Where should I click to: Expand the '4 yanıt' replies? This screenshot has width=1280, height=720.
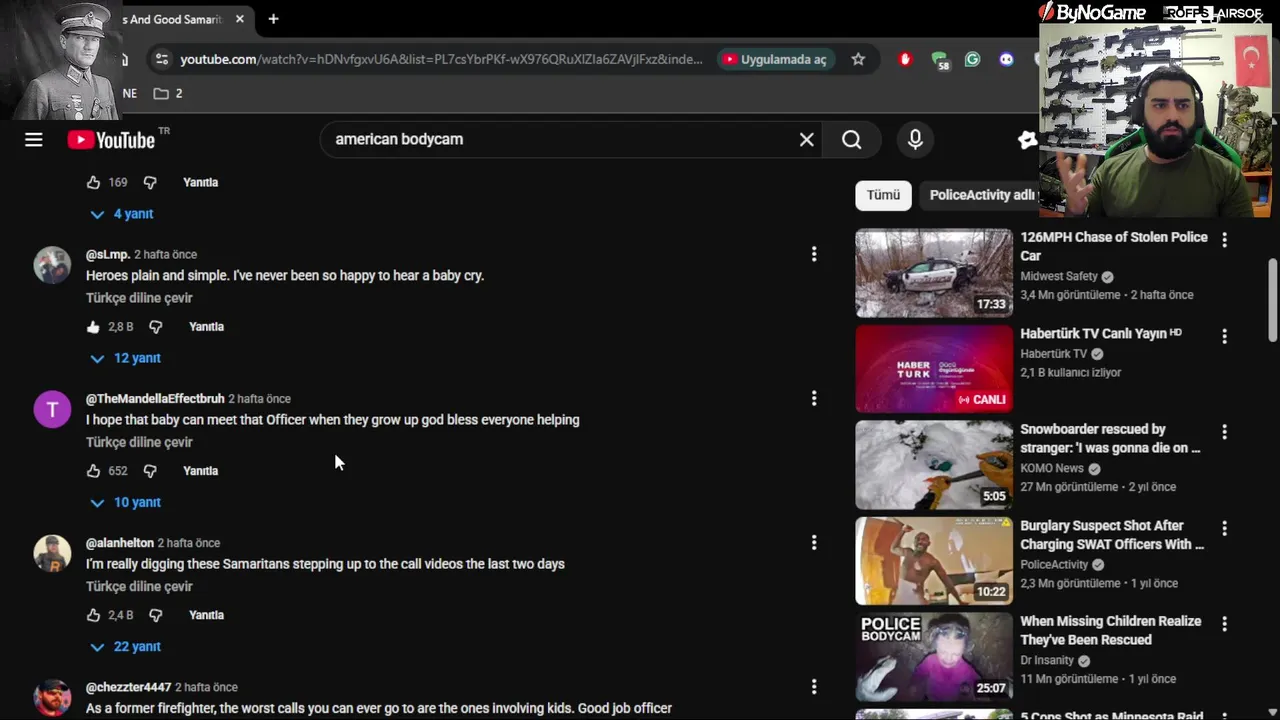click(122, 214)
